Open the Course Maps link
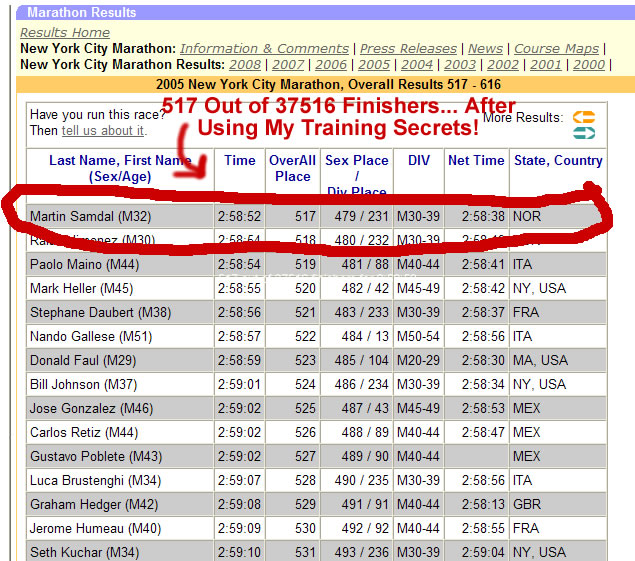Image resolution: width=635 pixels, height=561 pixels. 556,49
